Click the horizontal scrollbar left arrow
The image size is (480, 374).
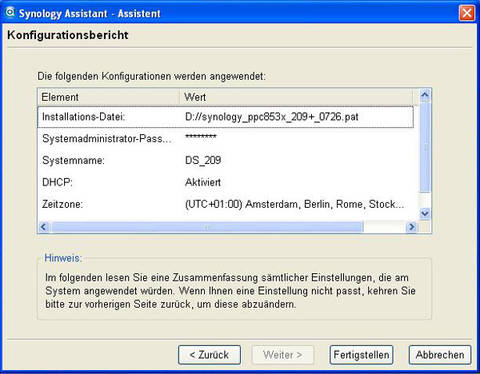tap(44, 227)
